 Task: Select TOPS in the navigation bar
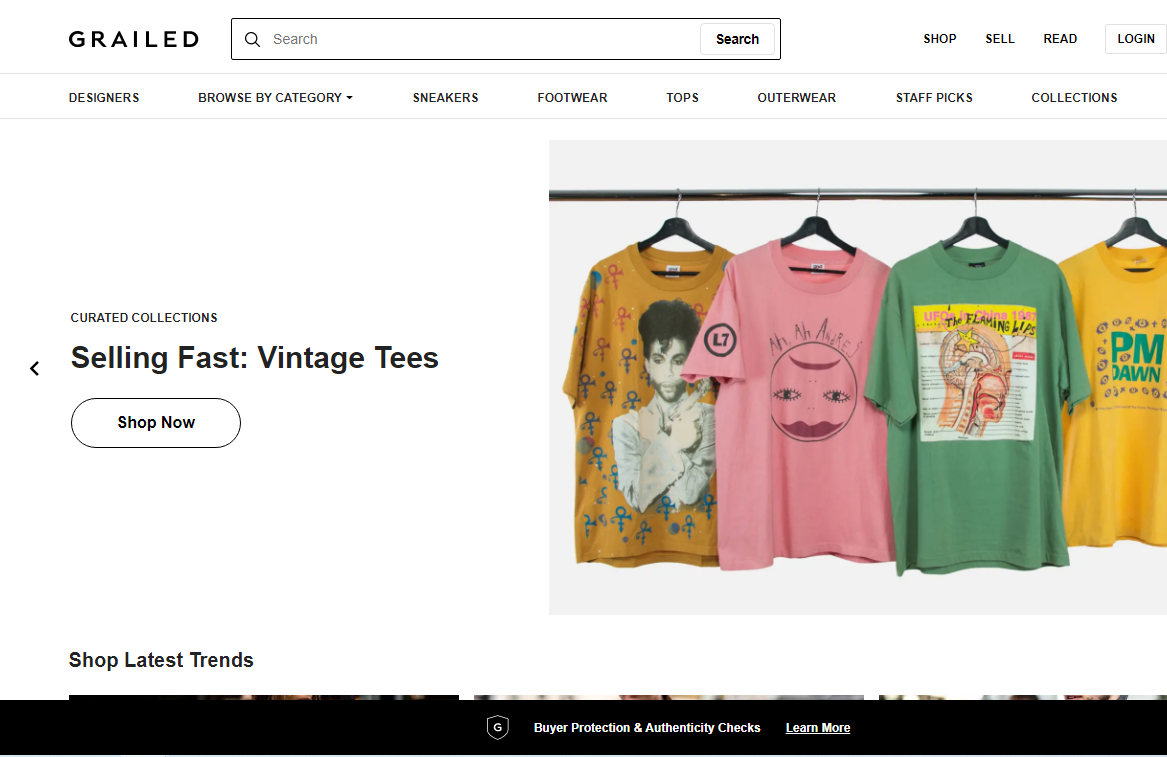click(x=682, y=98)
